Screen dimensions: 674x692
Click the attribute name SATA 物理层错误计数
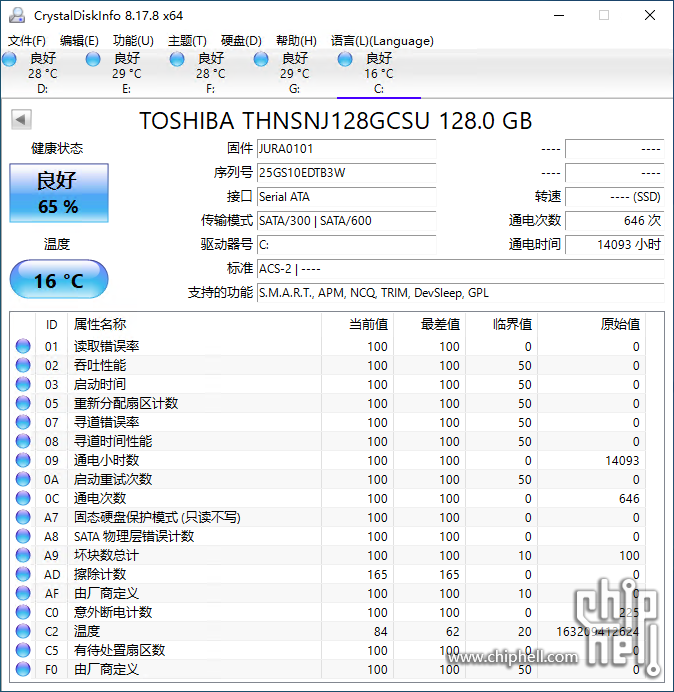click(134, 536)
